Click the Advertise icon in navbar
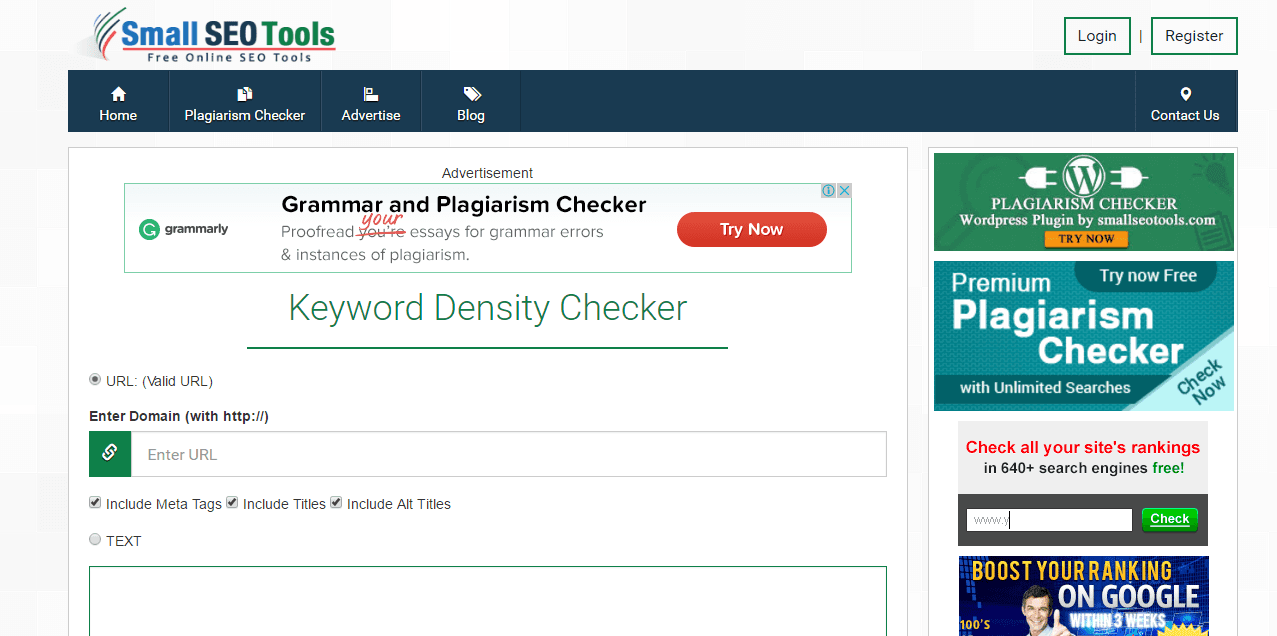 point(371,94)
